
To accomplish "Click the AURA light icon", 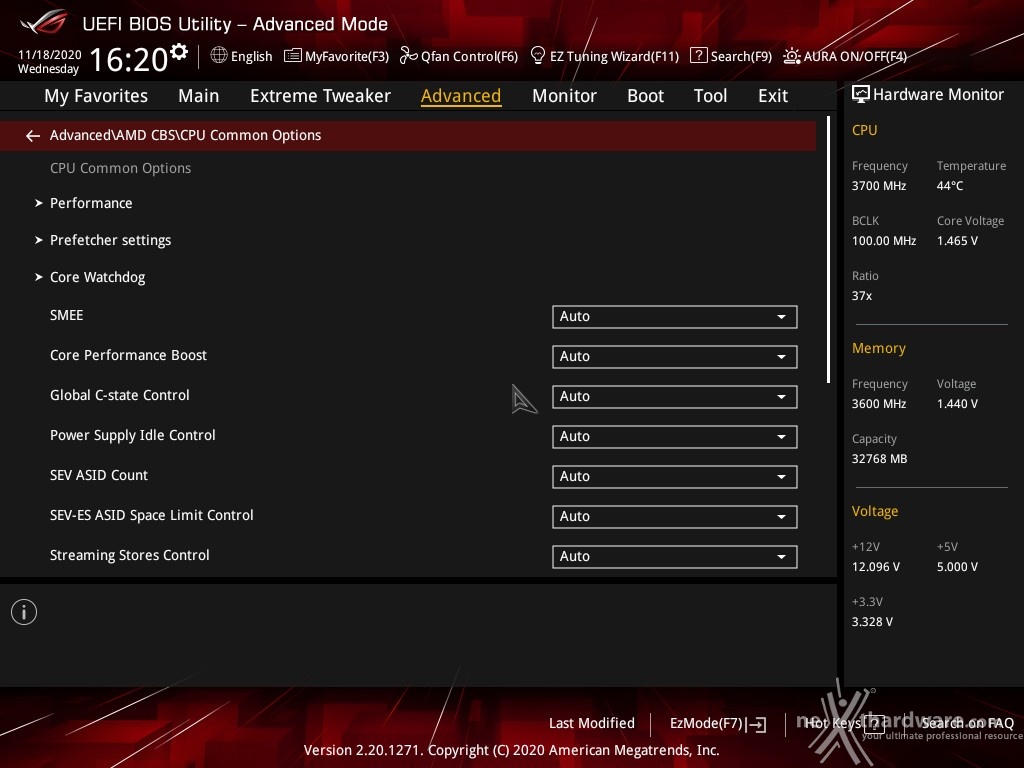I will [x=792, y=56].
